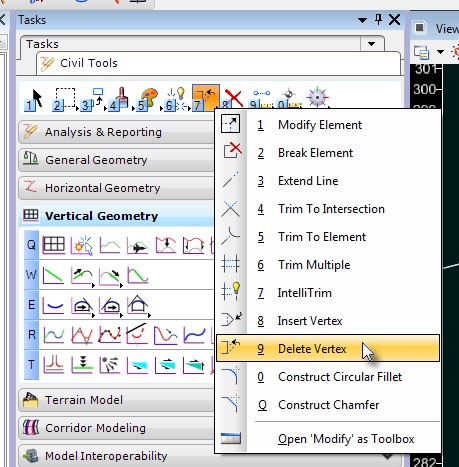The image size is (459, 467).
Task: Click the color palette Change Attributes icon
Action: [x=148, y=99]
